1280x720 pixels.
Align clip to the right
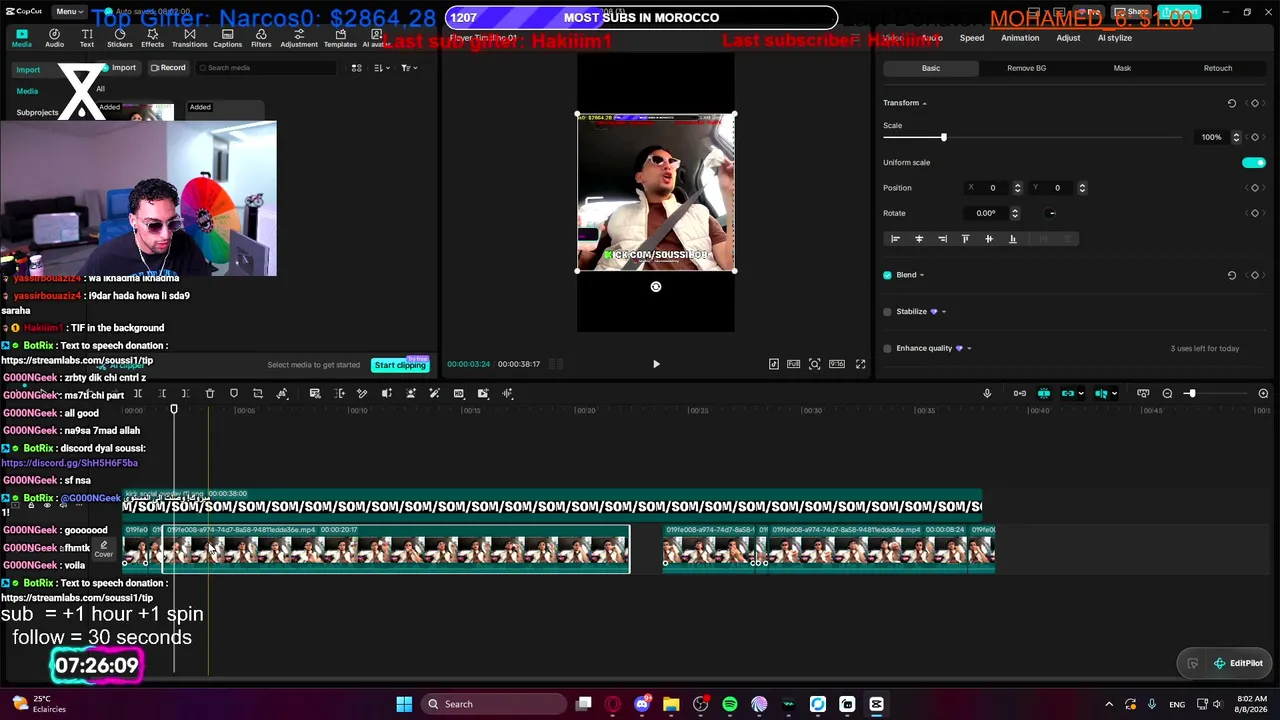(942, 239)
